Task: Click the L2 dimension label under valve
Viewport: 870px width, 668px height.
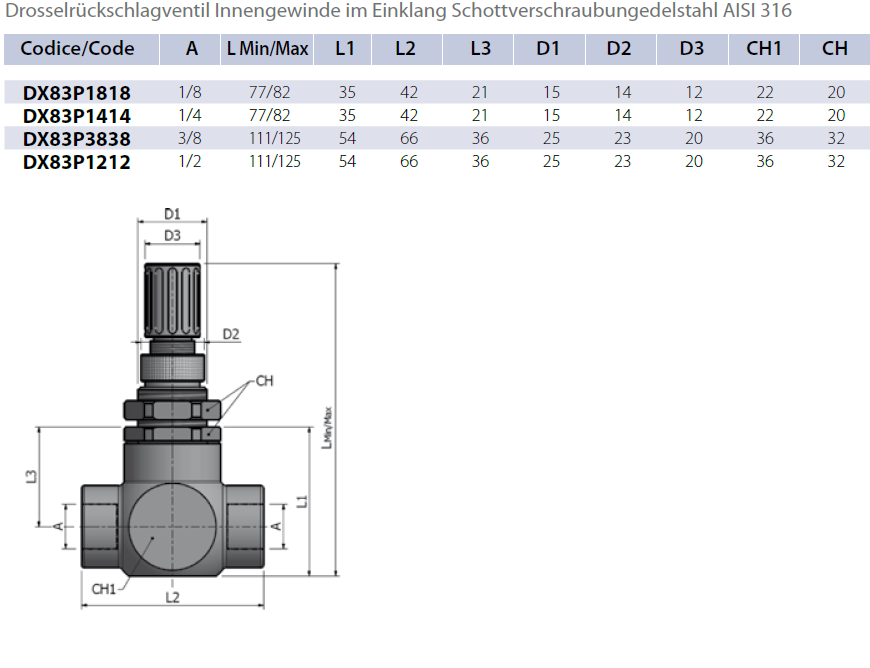Action: (x=172, y=597)
